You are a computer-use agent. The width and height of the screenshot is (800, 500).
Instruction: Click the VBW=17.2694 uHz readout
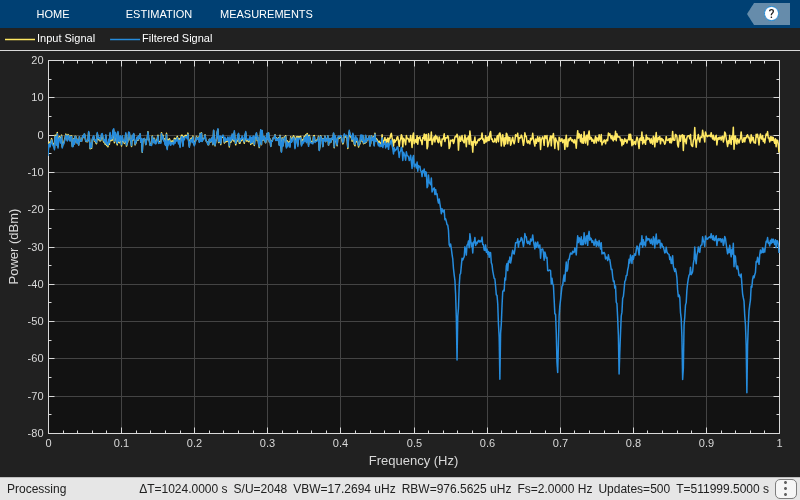point(344,489)
